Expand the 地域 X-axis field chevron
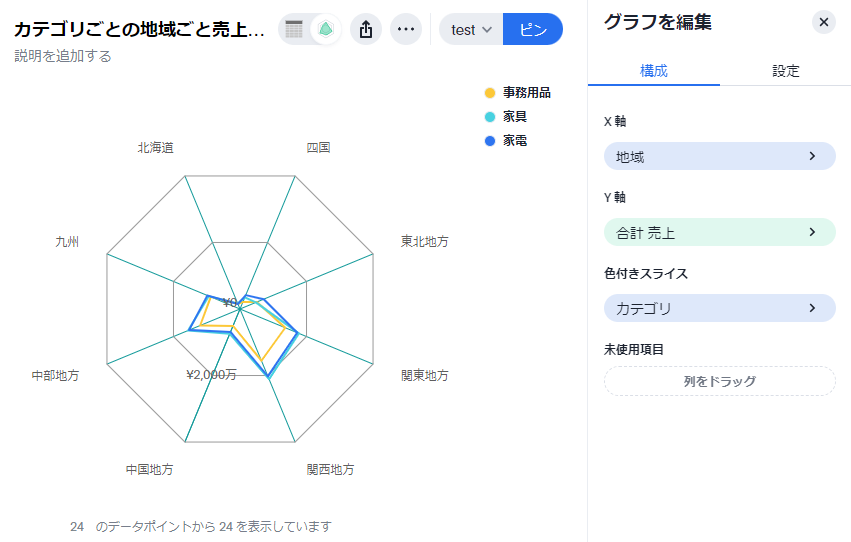This screenshot has height=542, width=851. (812, 156)
